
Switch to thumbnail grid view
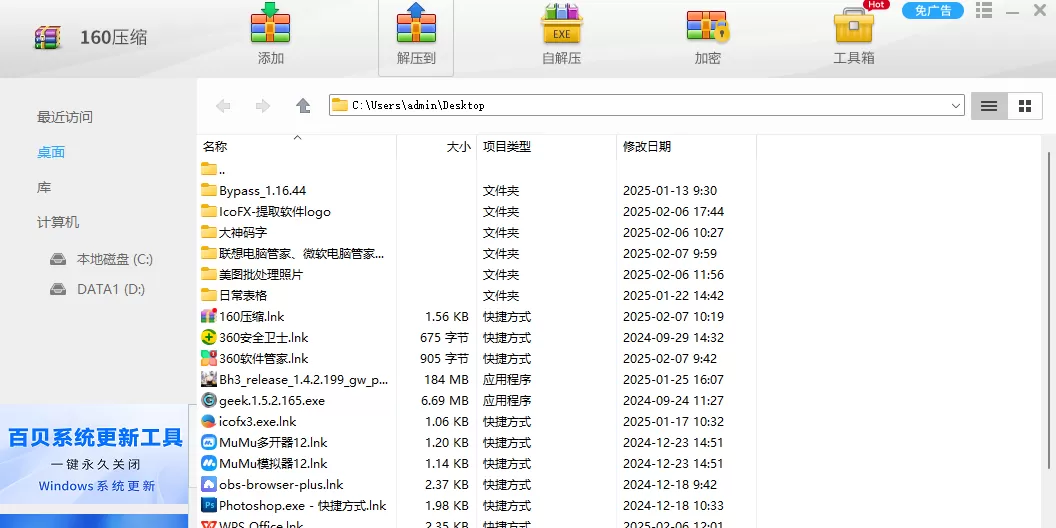[x=1024, y=106]
